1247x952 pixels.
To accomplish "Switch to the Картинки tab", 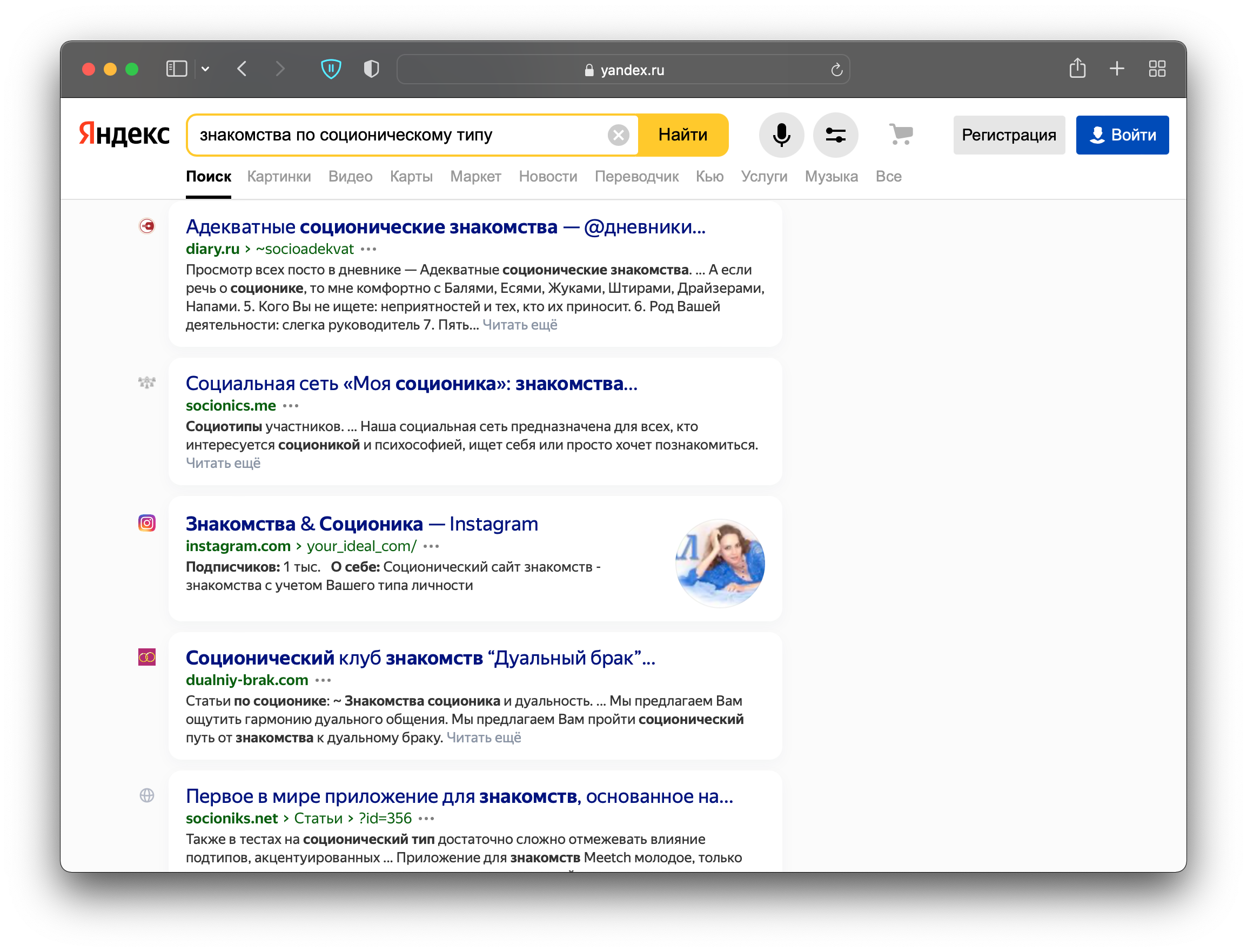I will coord(279,177).
